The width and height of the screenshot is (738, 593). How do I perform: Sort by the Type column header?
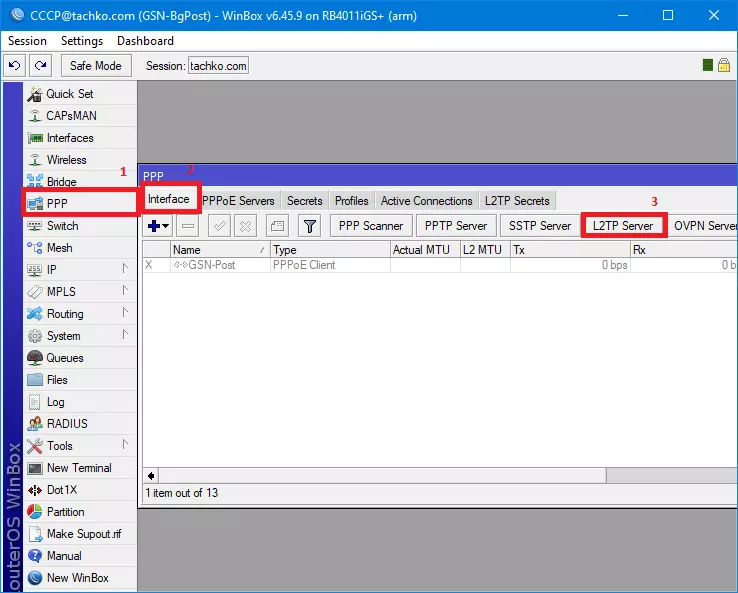tap(330, 250)
